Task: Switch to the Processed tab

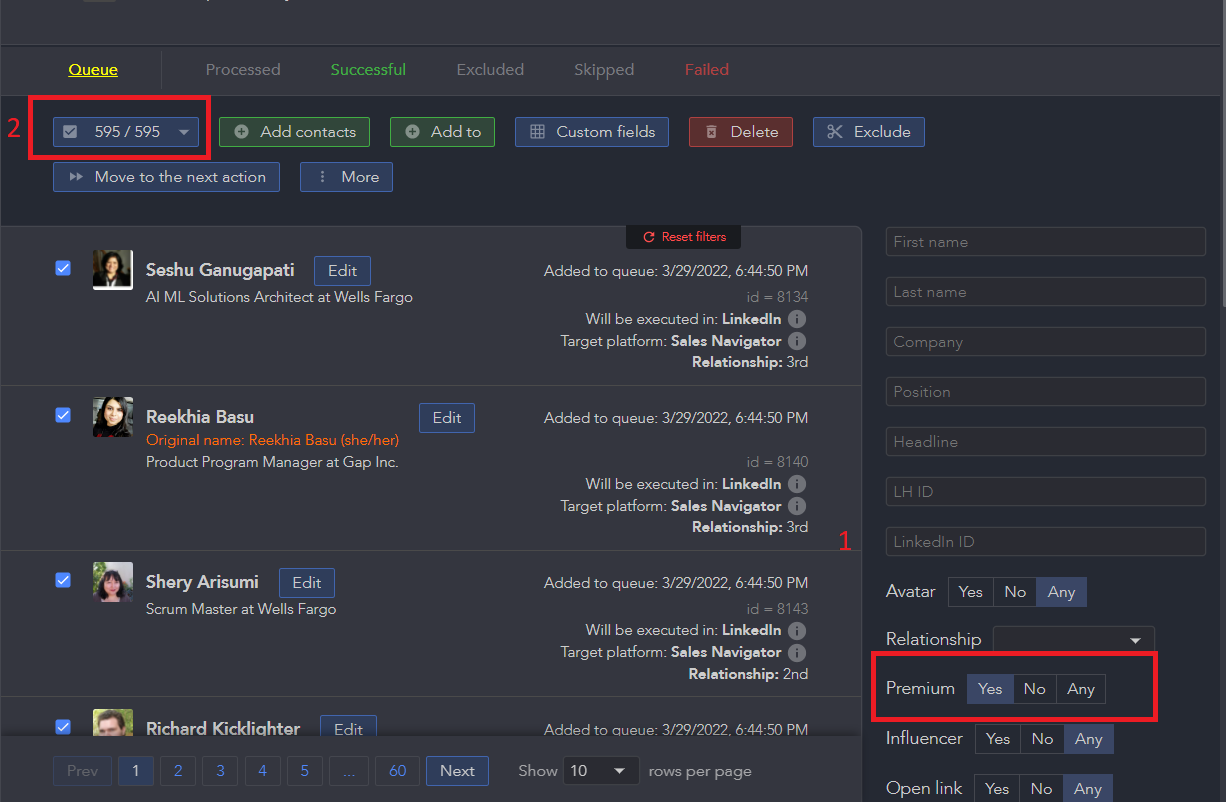Action: 243,69
